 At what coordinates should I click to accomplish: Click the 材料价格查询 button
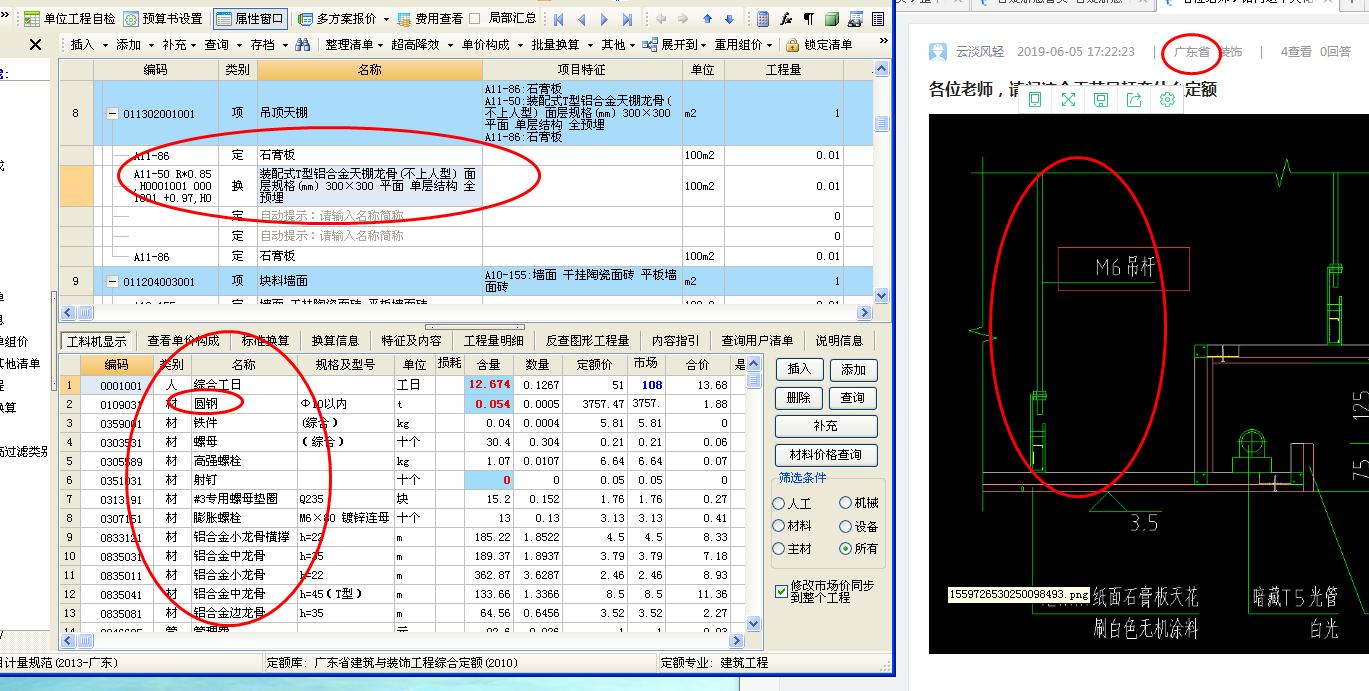pyautogui.click(x=826, y=455)
